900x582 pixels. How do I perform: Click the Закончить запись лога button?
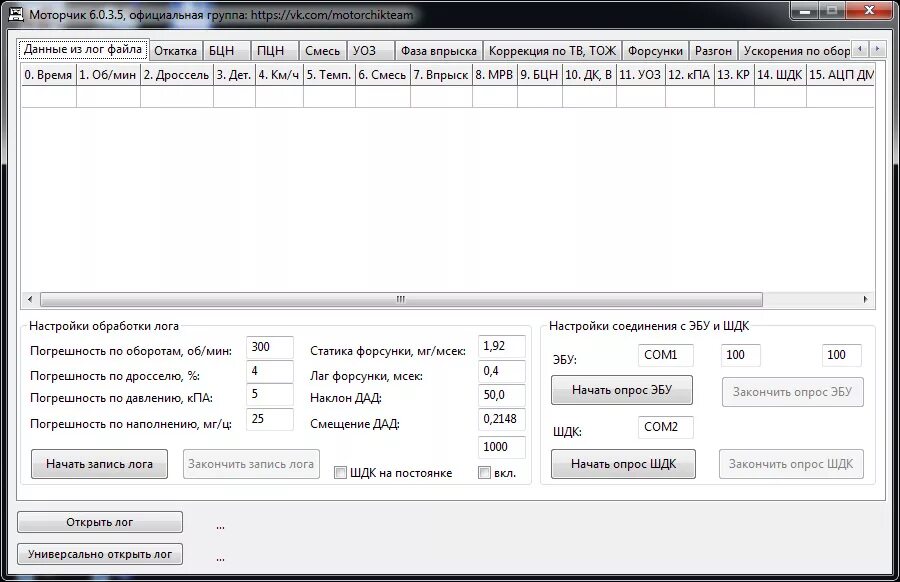[251, 464]
